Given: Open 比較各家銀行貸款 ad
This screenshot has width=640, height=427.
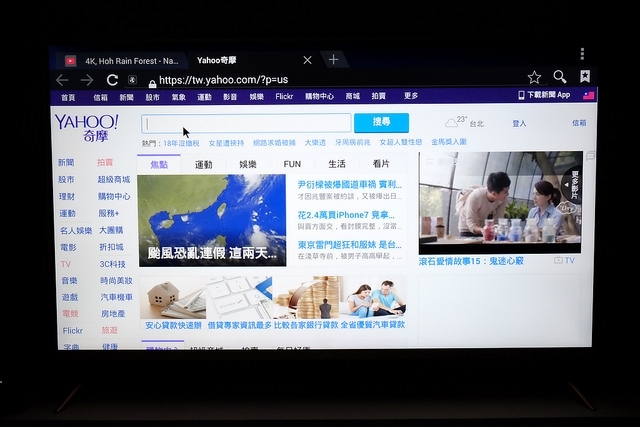Looking at the screenshot, I should tap(306, 325).
